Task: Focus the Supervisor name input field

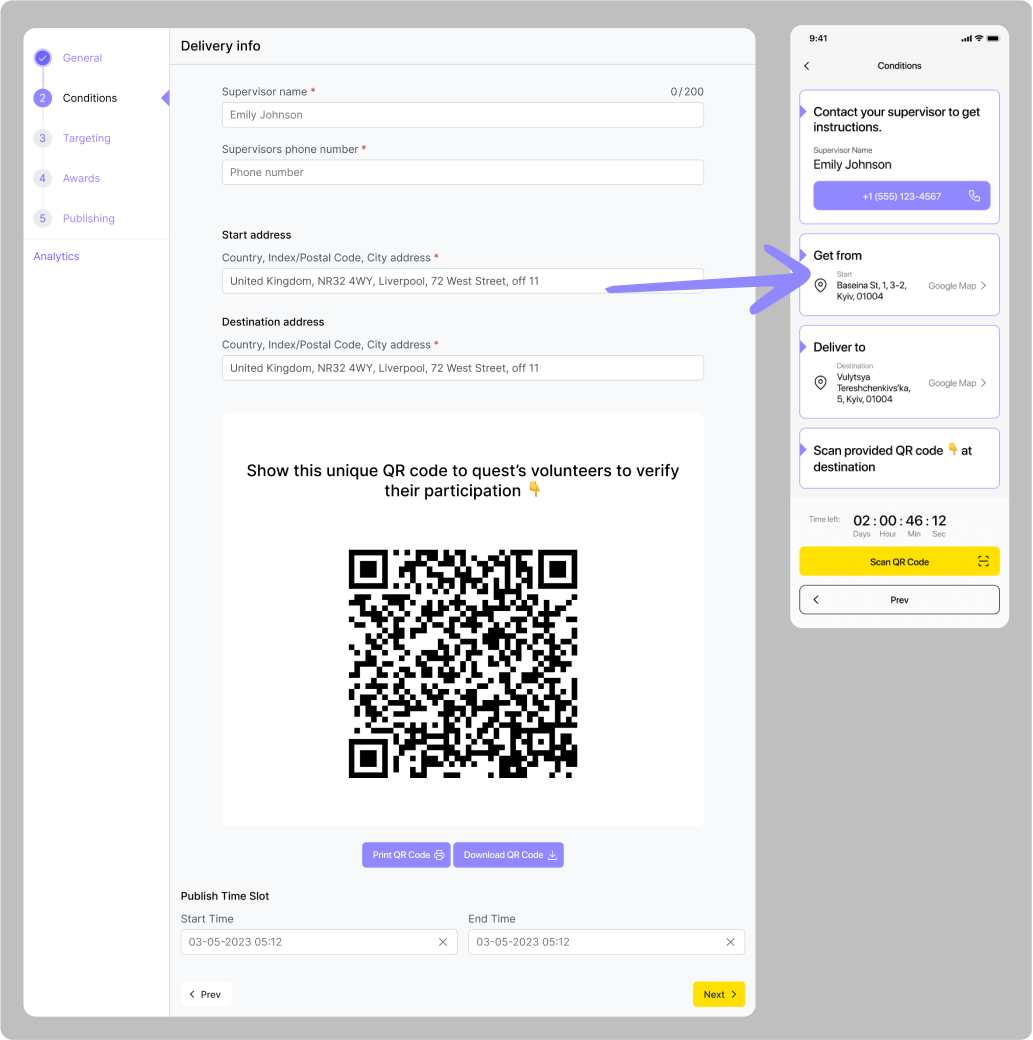Action: [462, 115]
